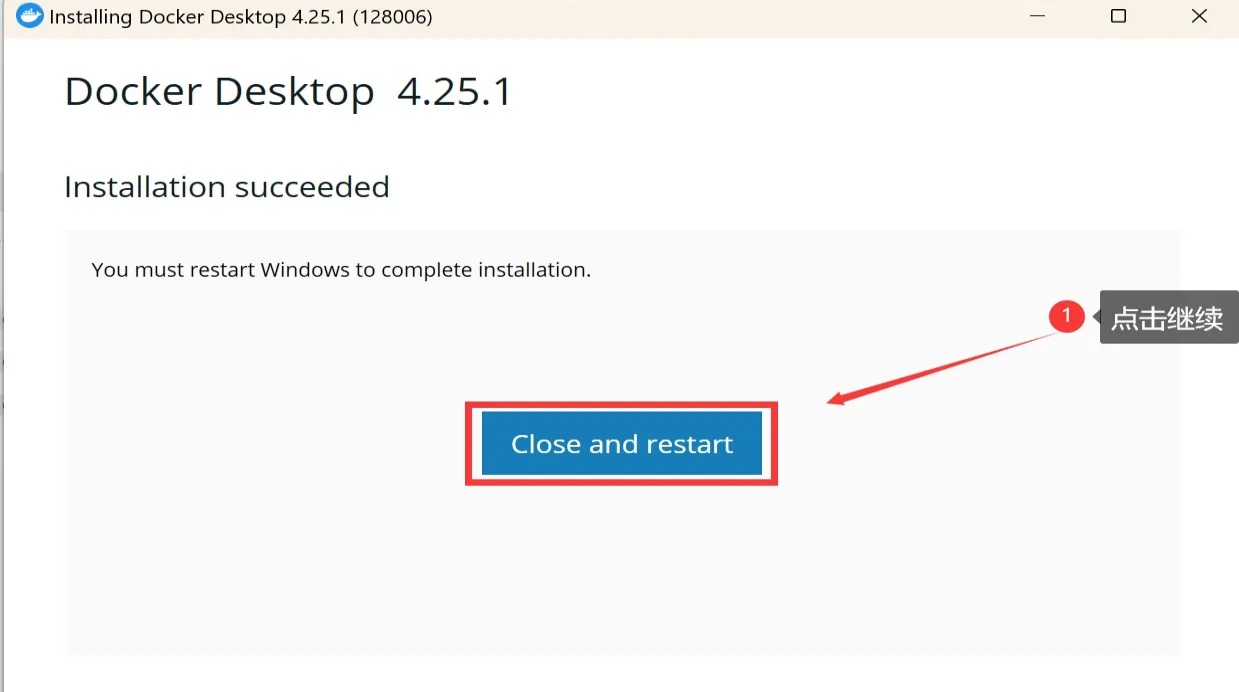The image size is (1239, 692).
Task: Click the small pointer of the grey tooltip
Action: 1095,318
